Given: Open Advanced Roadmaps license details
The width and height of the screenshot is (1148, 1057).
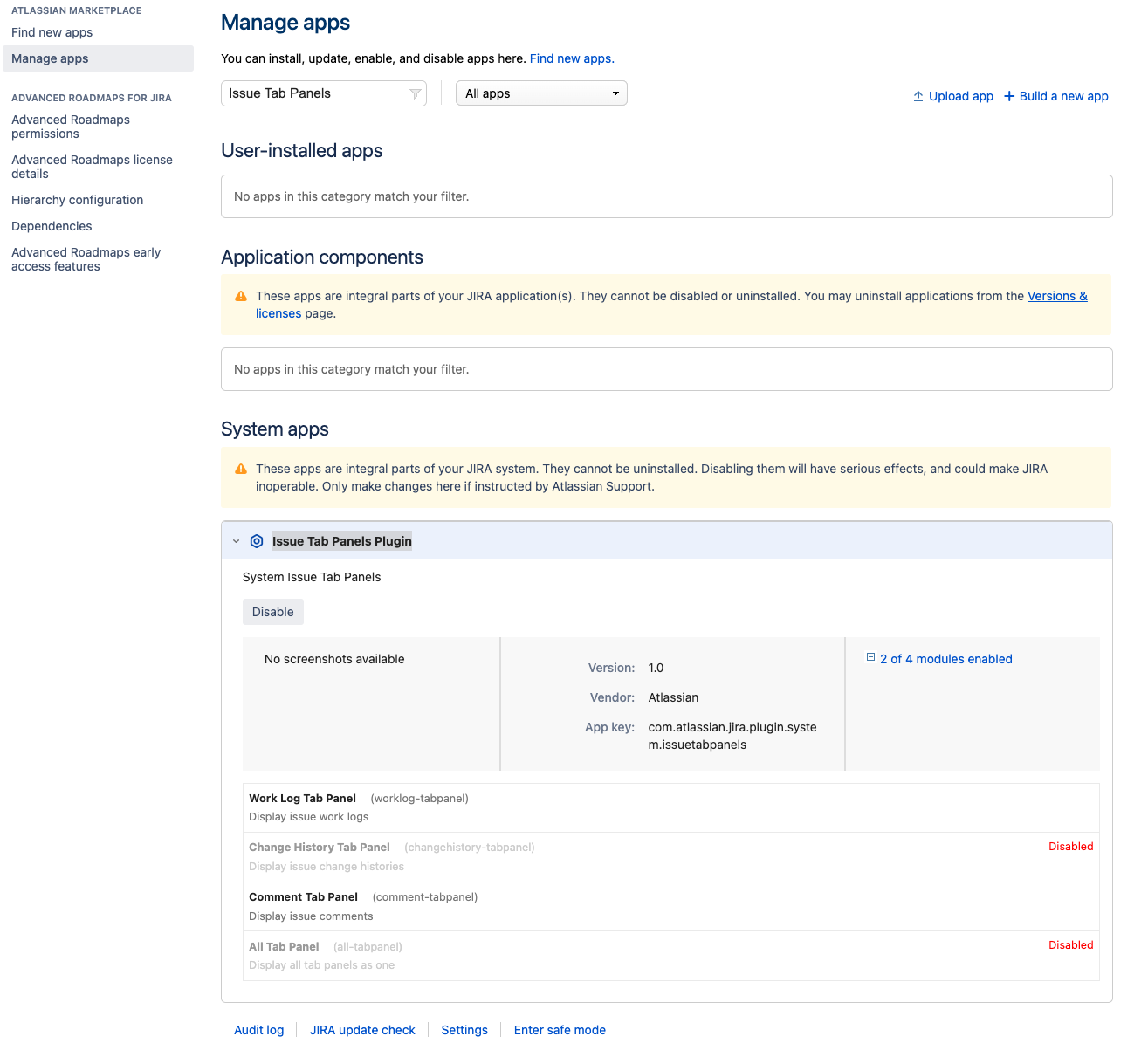Looking at the screenshot, I should click(x=92, y=167).
